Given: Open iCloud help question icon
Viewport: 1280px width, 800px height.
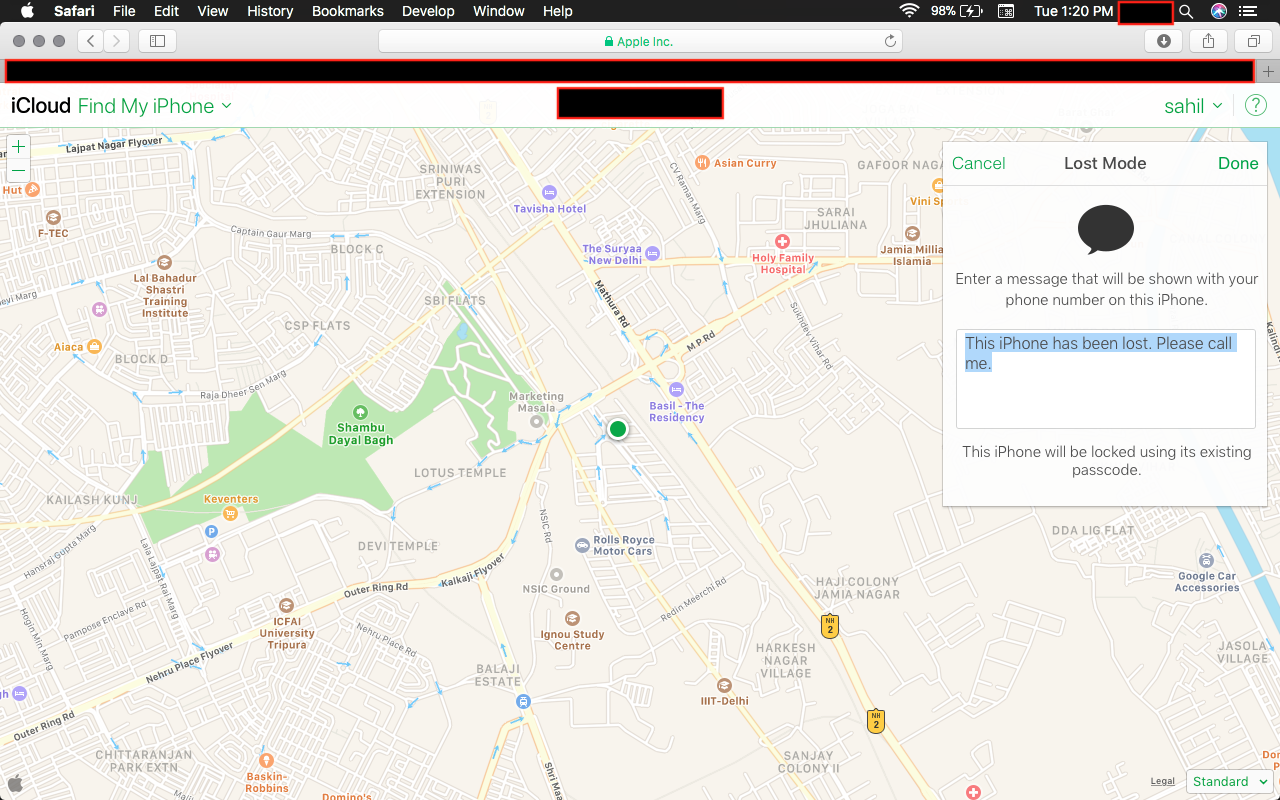Looking at the screenshot, I should click(1256, 106).
